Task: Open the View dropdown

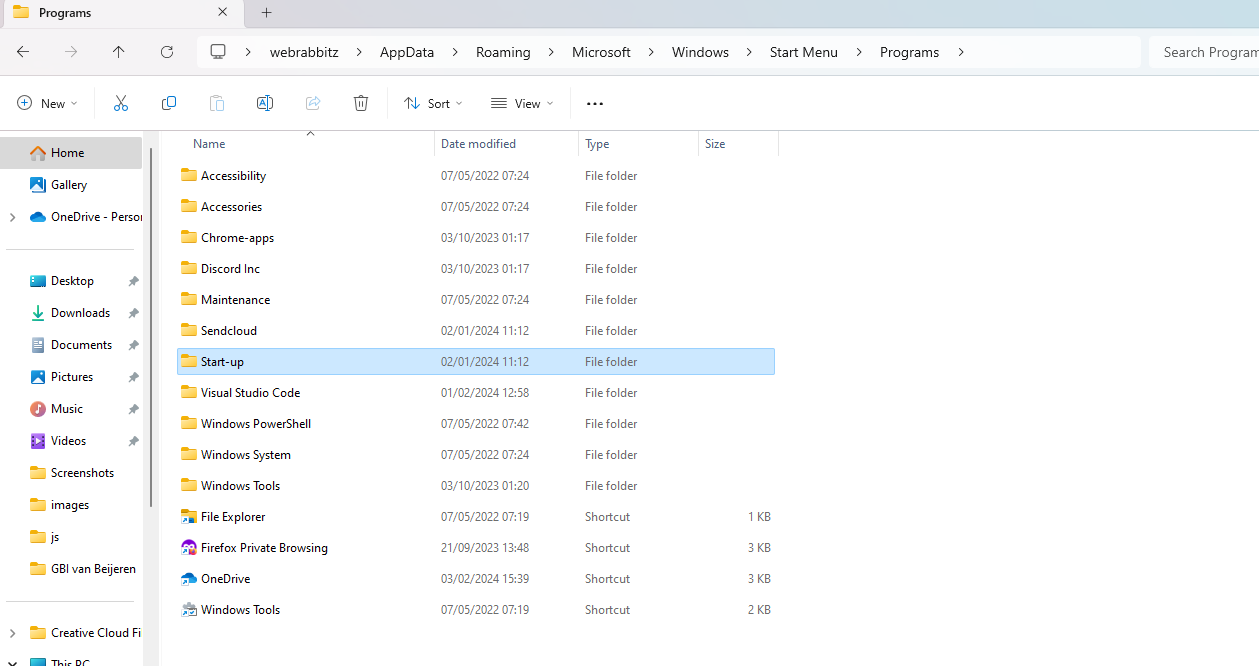Action: coord(521,103)
